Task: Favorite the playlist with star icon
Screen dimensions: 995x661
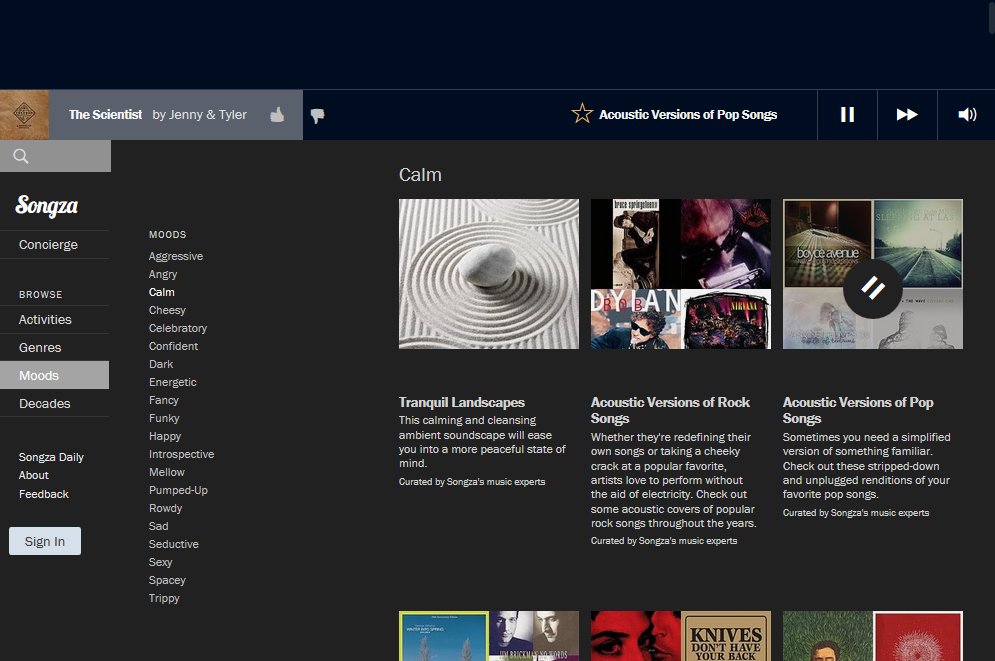Action: (582, 114)
